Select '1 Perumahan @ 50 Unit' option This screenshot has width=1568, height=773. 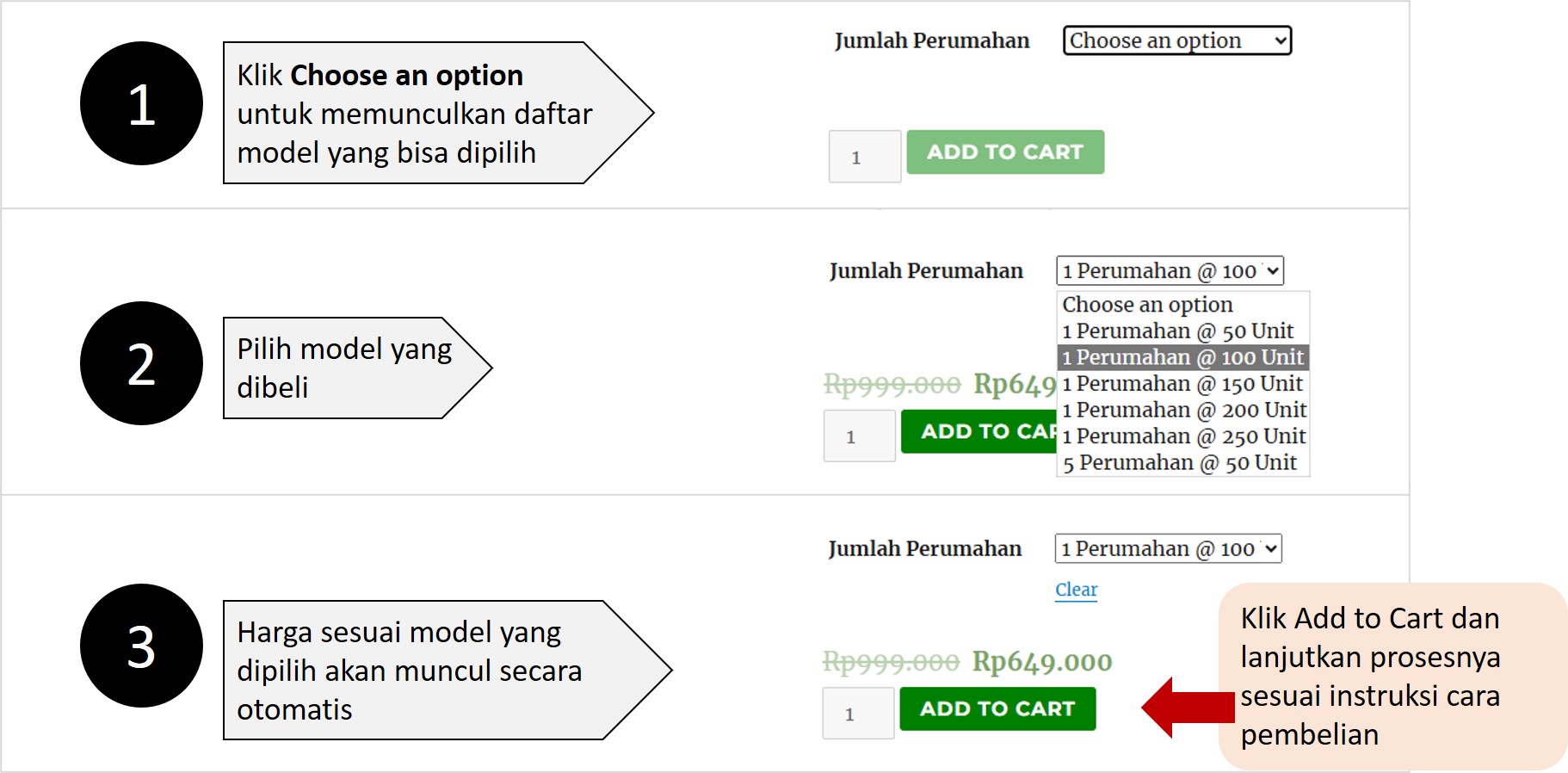pos(1177,331)
